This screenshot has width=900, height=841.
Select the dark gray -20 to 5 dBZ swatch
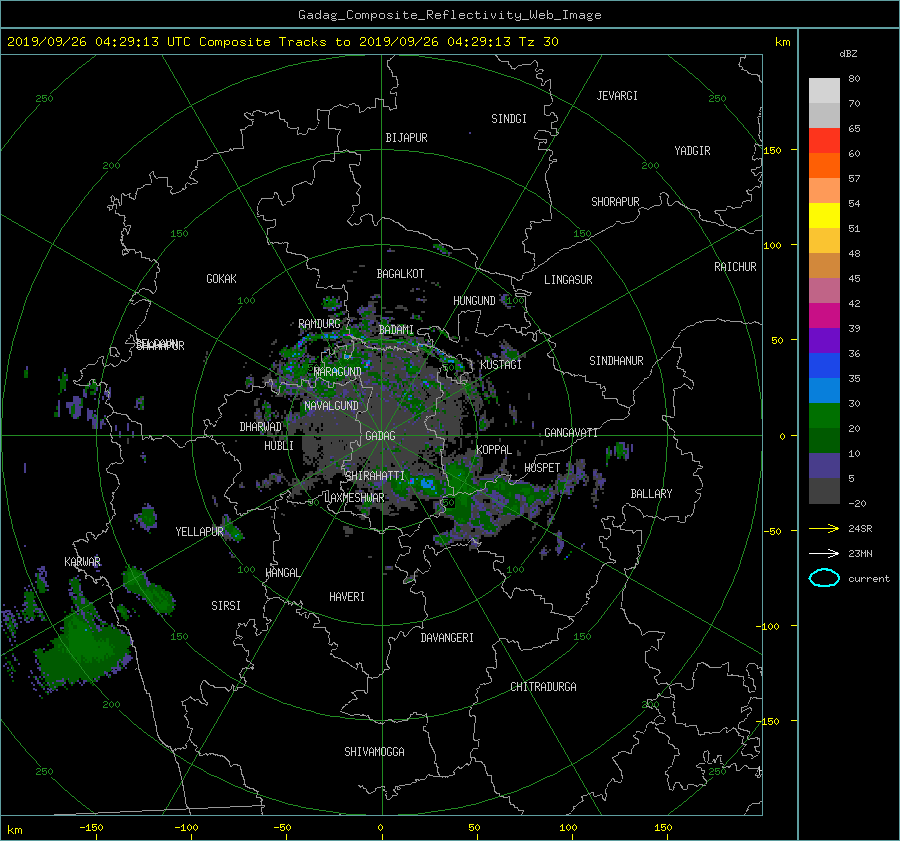tap(824, 491)
